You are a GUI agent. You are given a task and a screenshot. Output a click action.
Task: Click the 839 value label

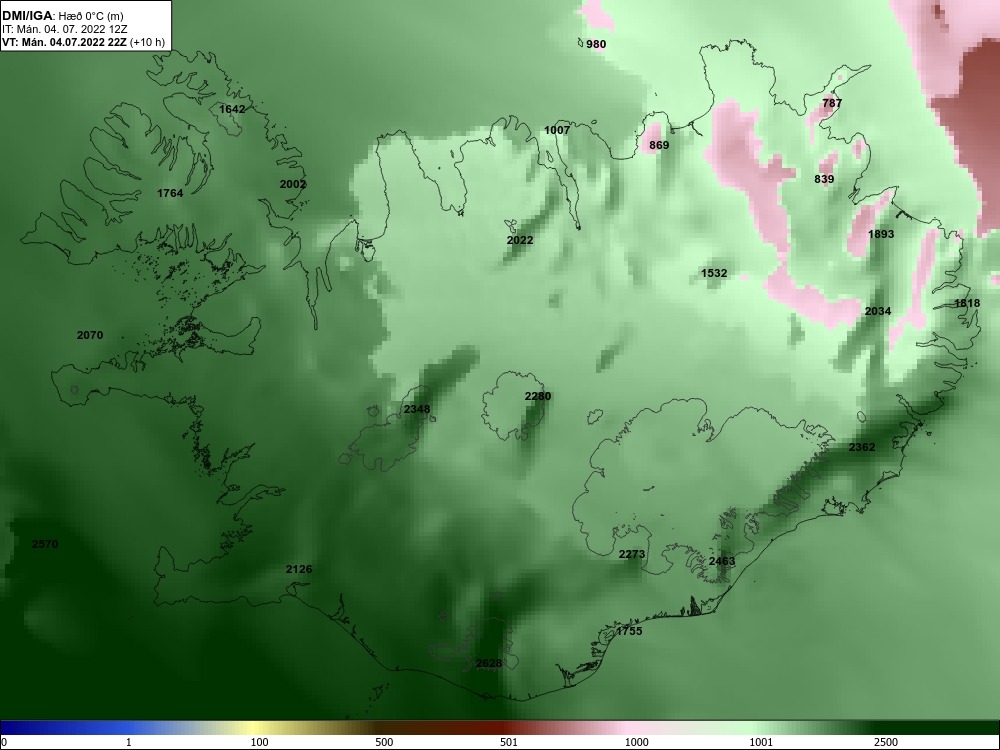[x=824, y=179]
